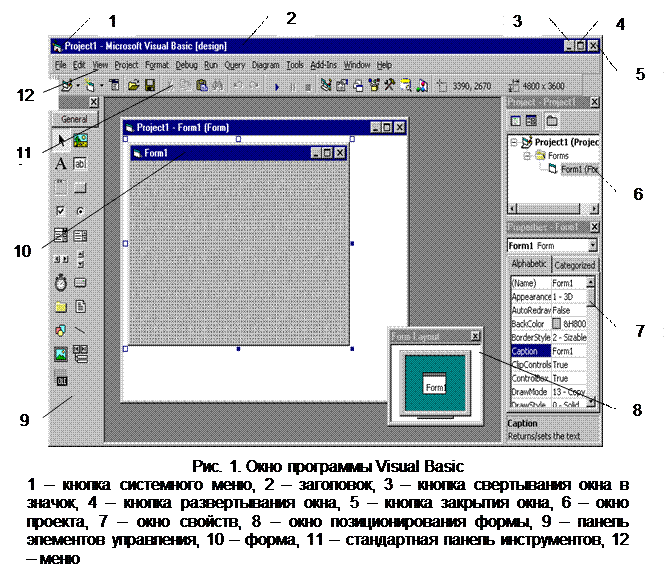Viewport: 665px width, 578px height.
Task: Click the DrawMode property row
Action: pos(548,392)
